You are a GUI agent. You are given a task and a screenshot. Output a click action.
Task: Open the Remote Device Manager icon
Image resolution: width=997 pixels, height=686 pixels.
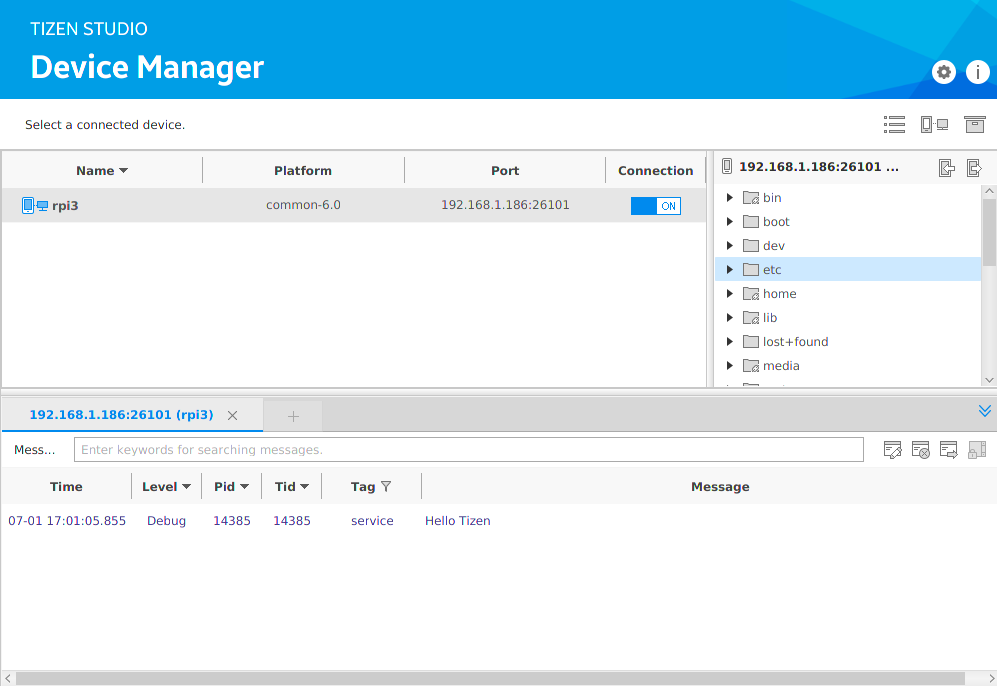point(935,124)
